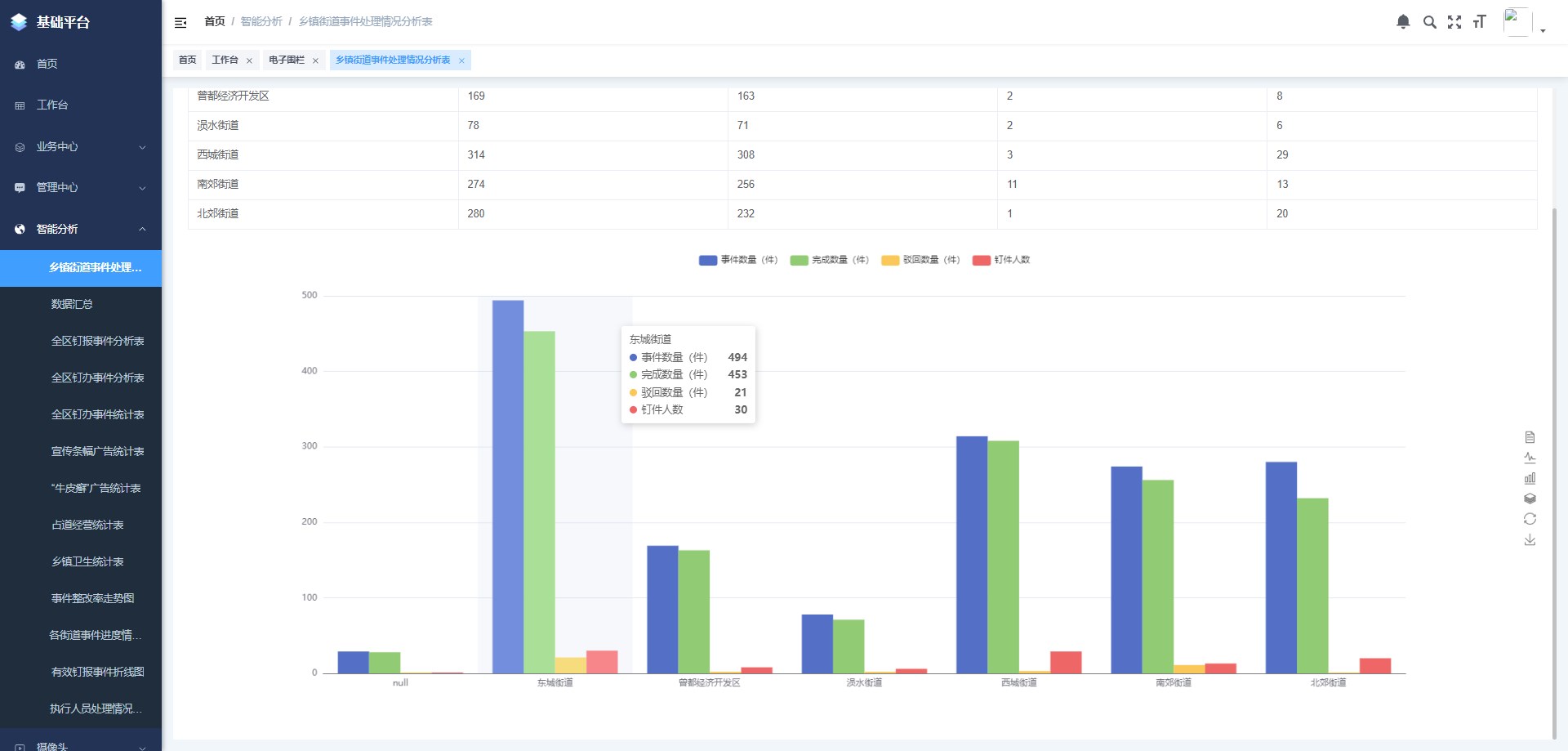
Task: Click the 北郊街道 value 232 cell
Action: pyautogui.click(x=862, y=214)
